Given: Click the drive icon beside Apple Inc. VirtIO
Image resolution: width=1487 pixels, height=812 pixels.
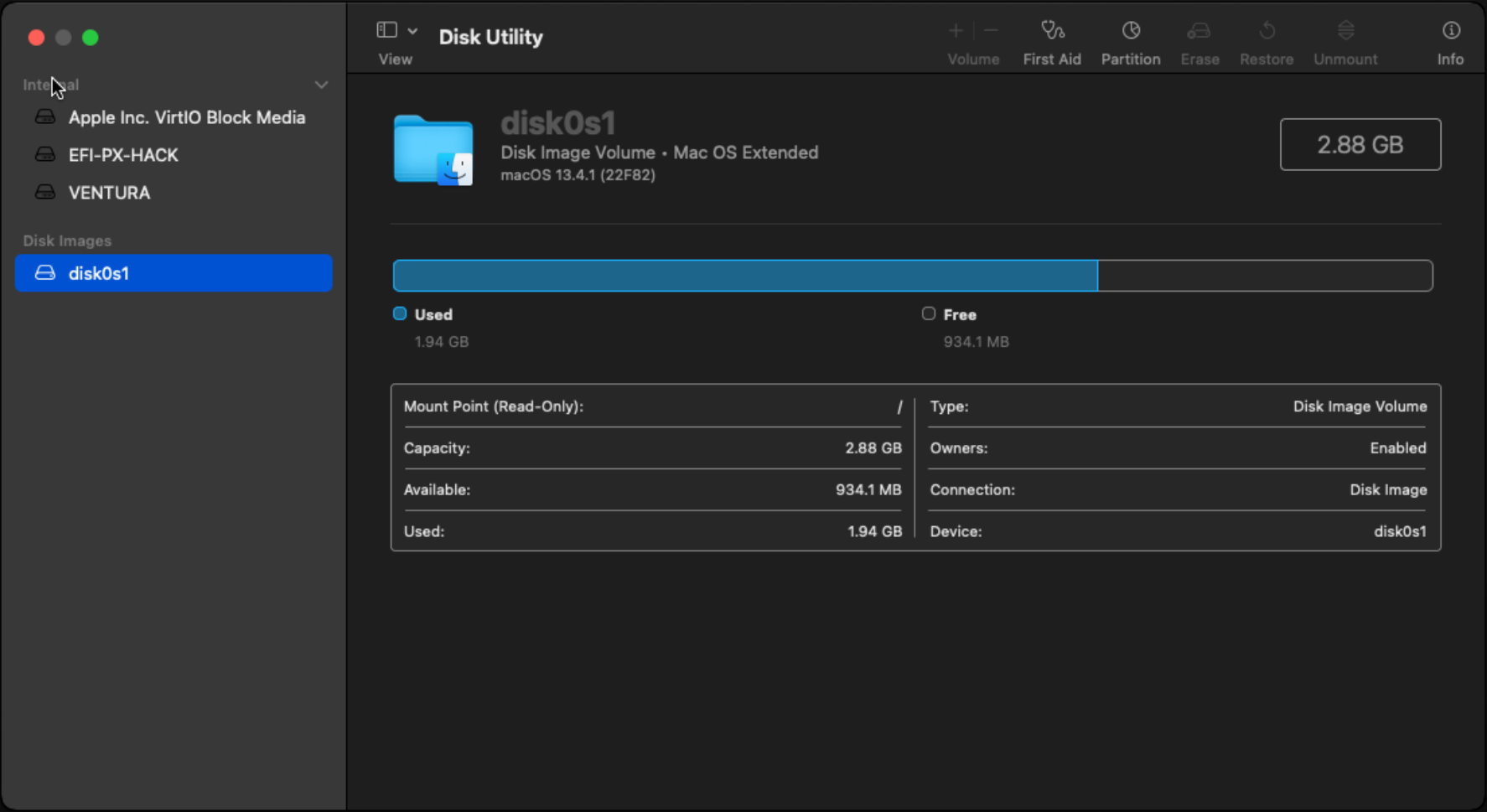Looking at the screenshot, I should [x=45, y=116].
